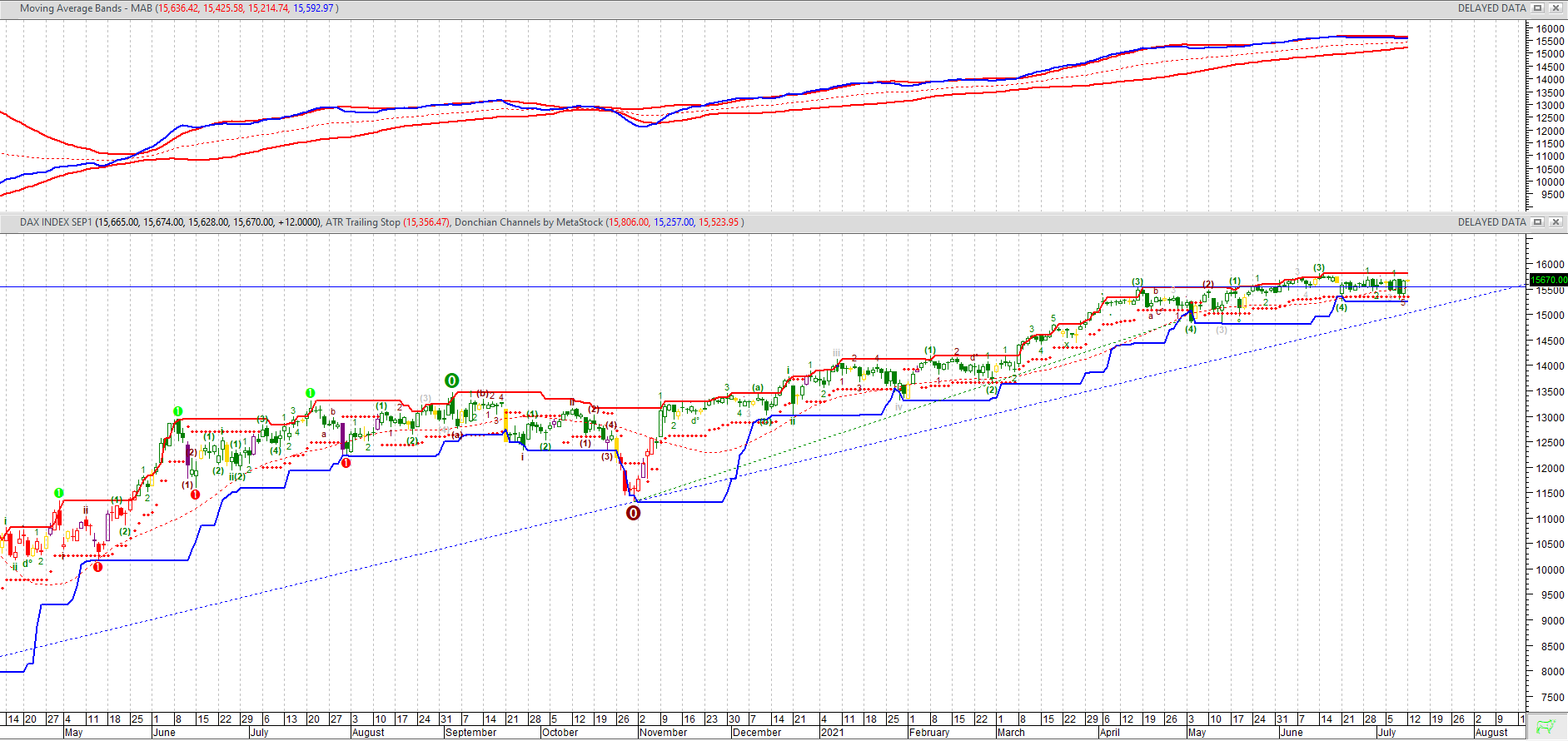Click 8000 on the DAX price scale

(1550, 672)
